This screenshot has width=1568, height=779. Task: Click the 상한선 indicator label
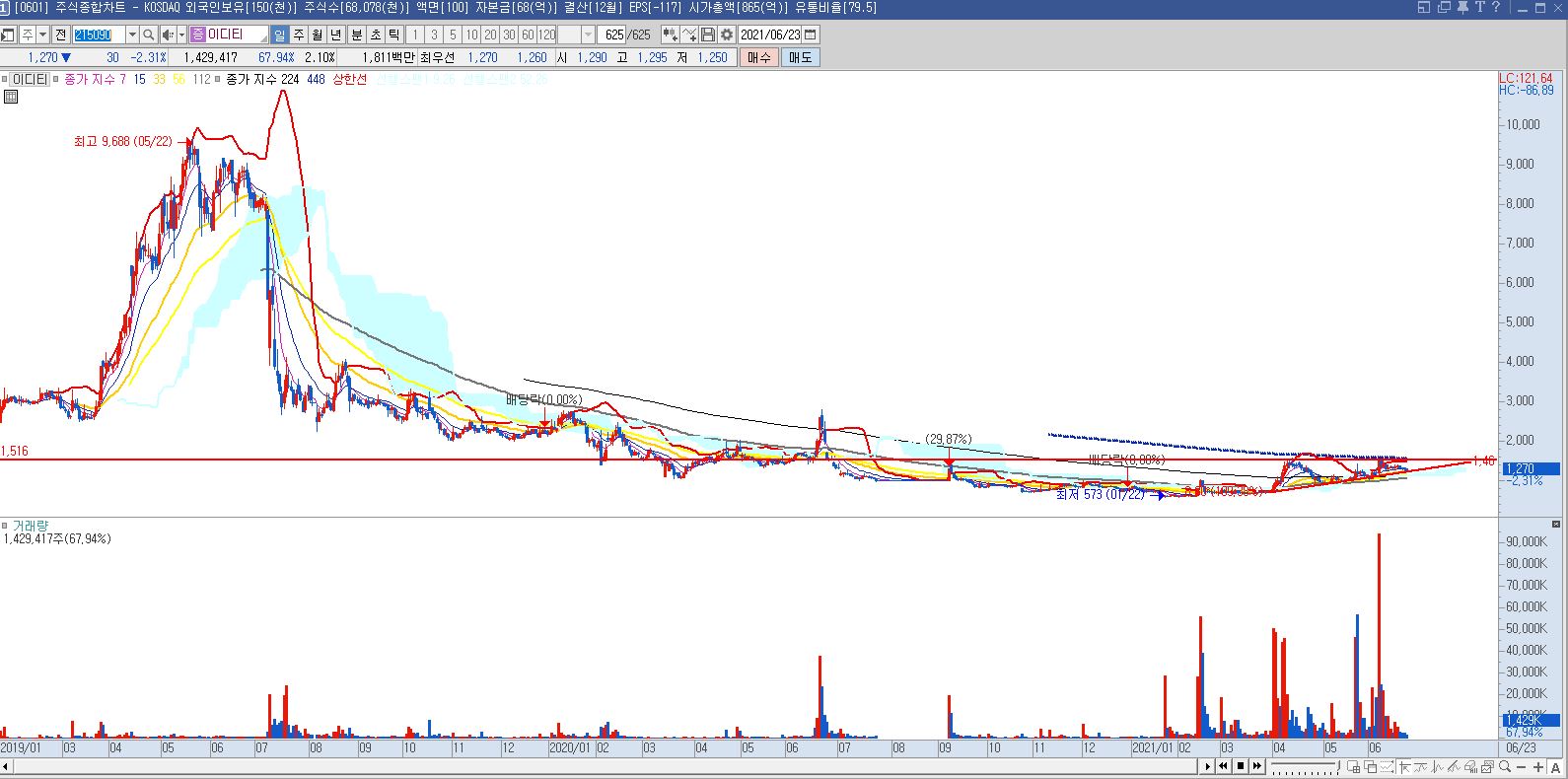tap(350, 80)
